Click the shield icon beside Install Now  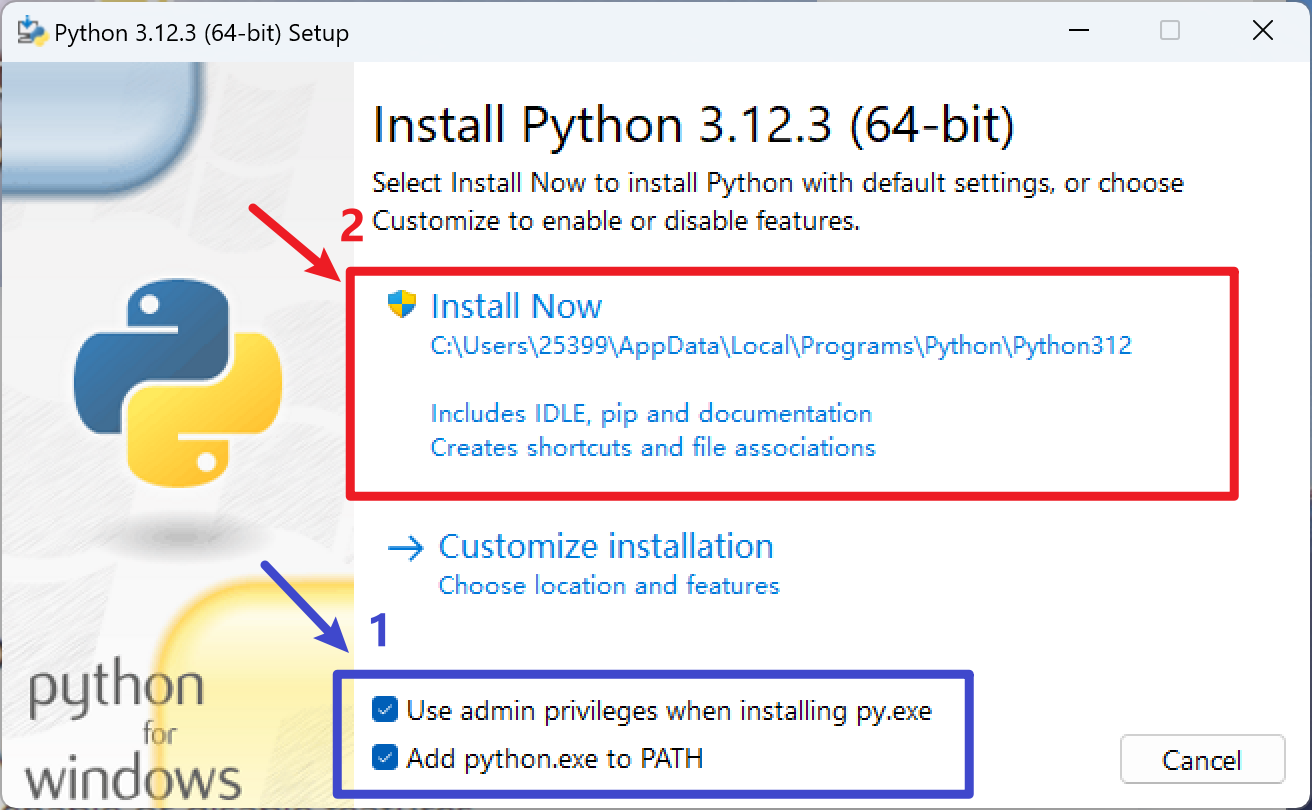point(401,305)
